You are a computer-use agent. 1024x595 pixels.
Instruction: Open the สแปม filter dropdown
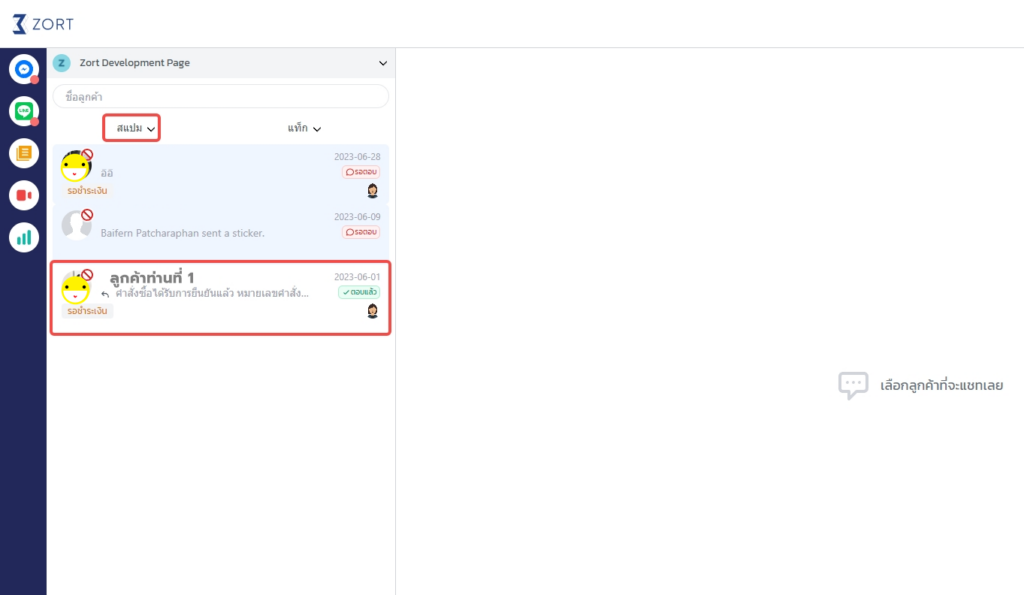pos(132,128)
